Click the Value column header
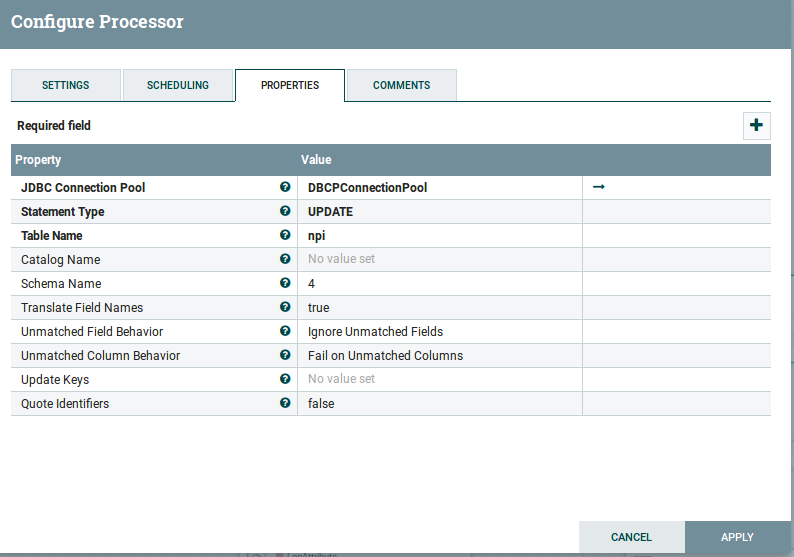 pyautogui.click(x=316, y=160)
